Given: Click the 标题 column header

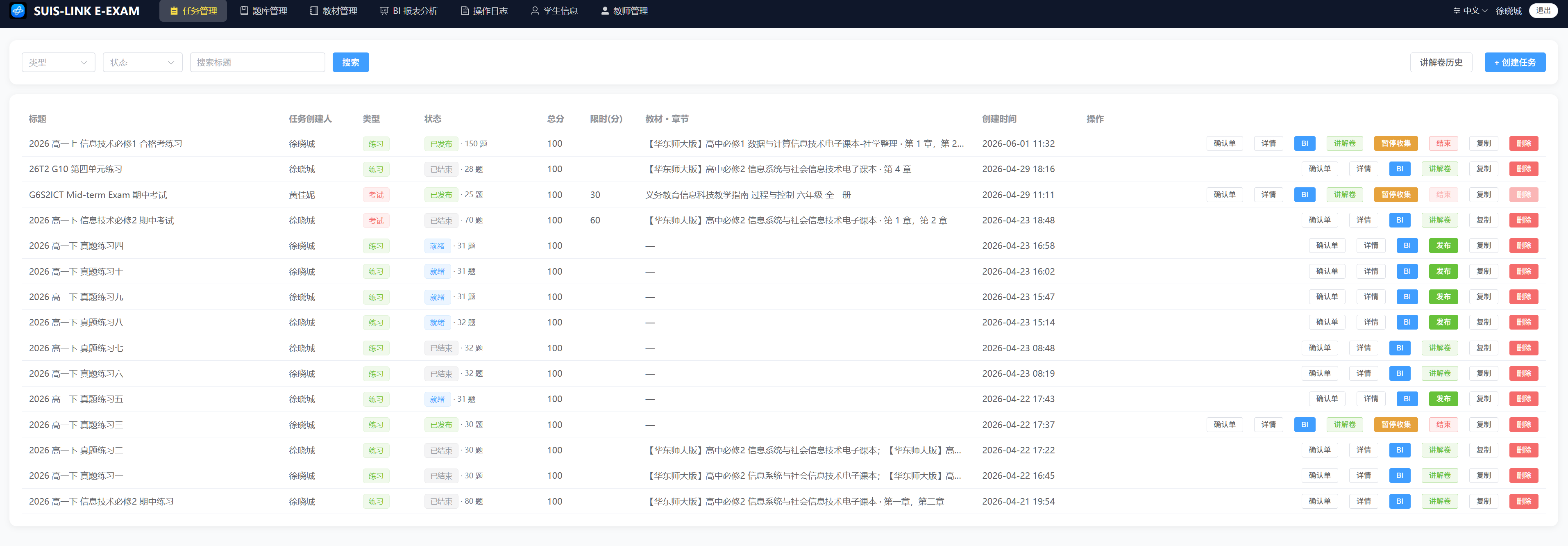Looking at the screenshot, I should tap(37, 119).
